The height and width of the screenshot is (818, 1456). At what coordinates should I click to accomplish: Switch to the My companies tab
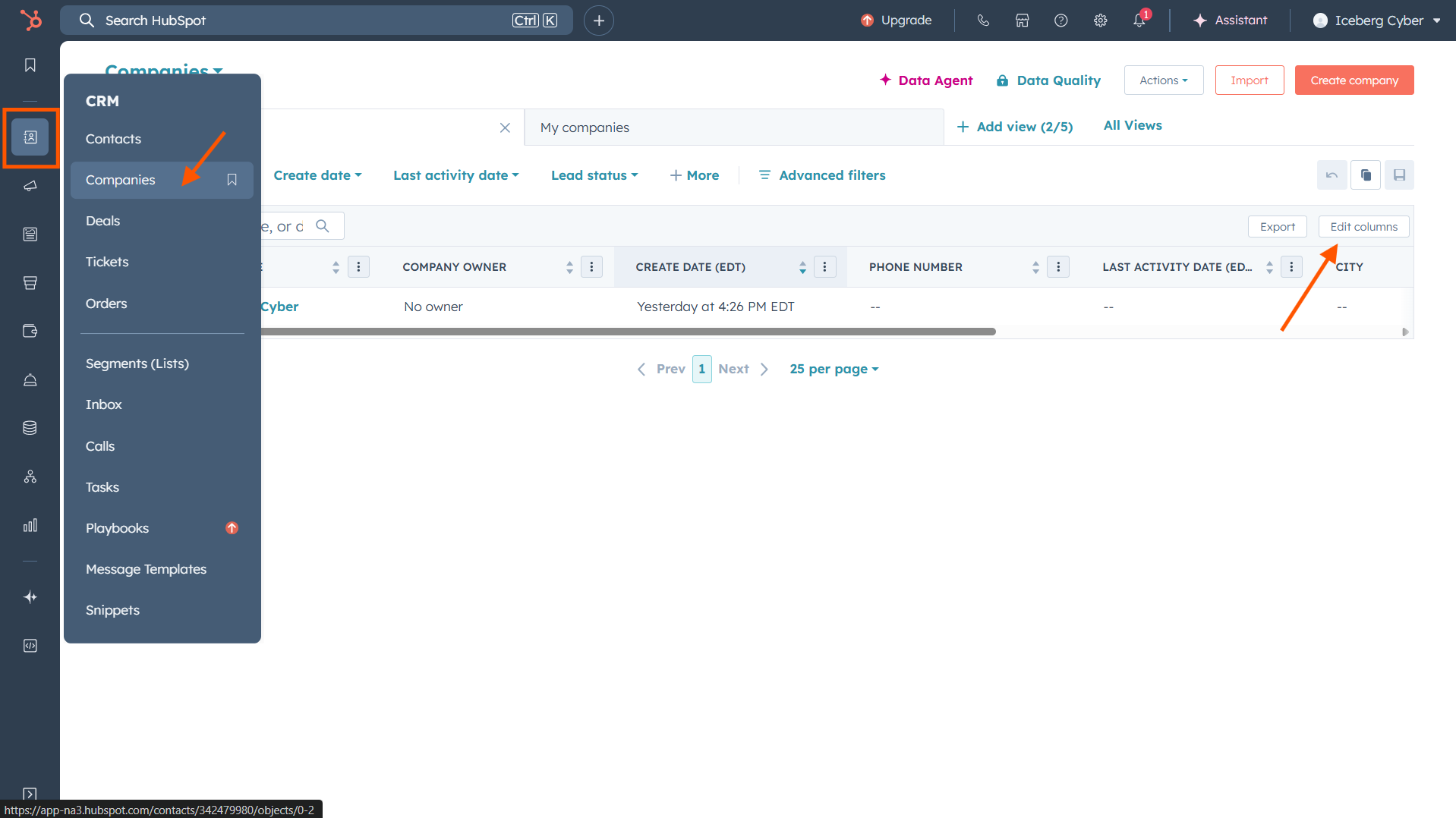pyautogui.click(x=734, y=127)
